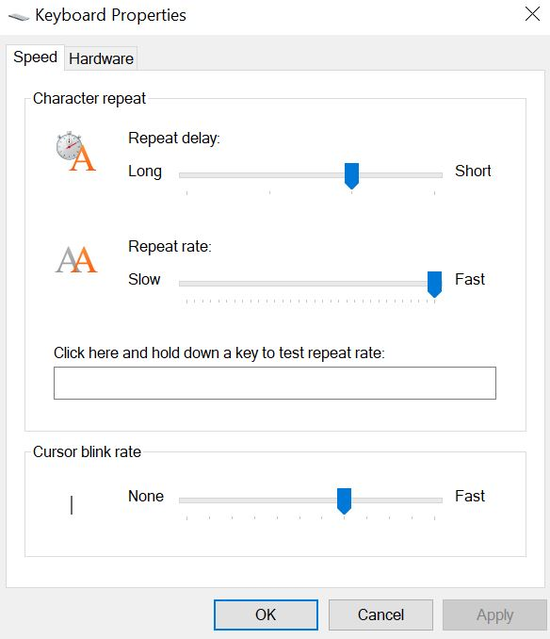This screenshot has height=639, width=550.
Task: Click the blinking cursor preview bar
Action: [x=72, y=505]
